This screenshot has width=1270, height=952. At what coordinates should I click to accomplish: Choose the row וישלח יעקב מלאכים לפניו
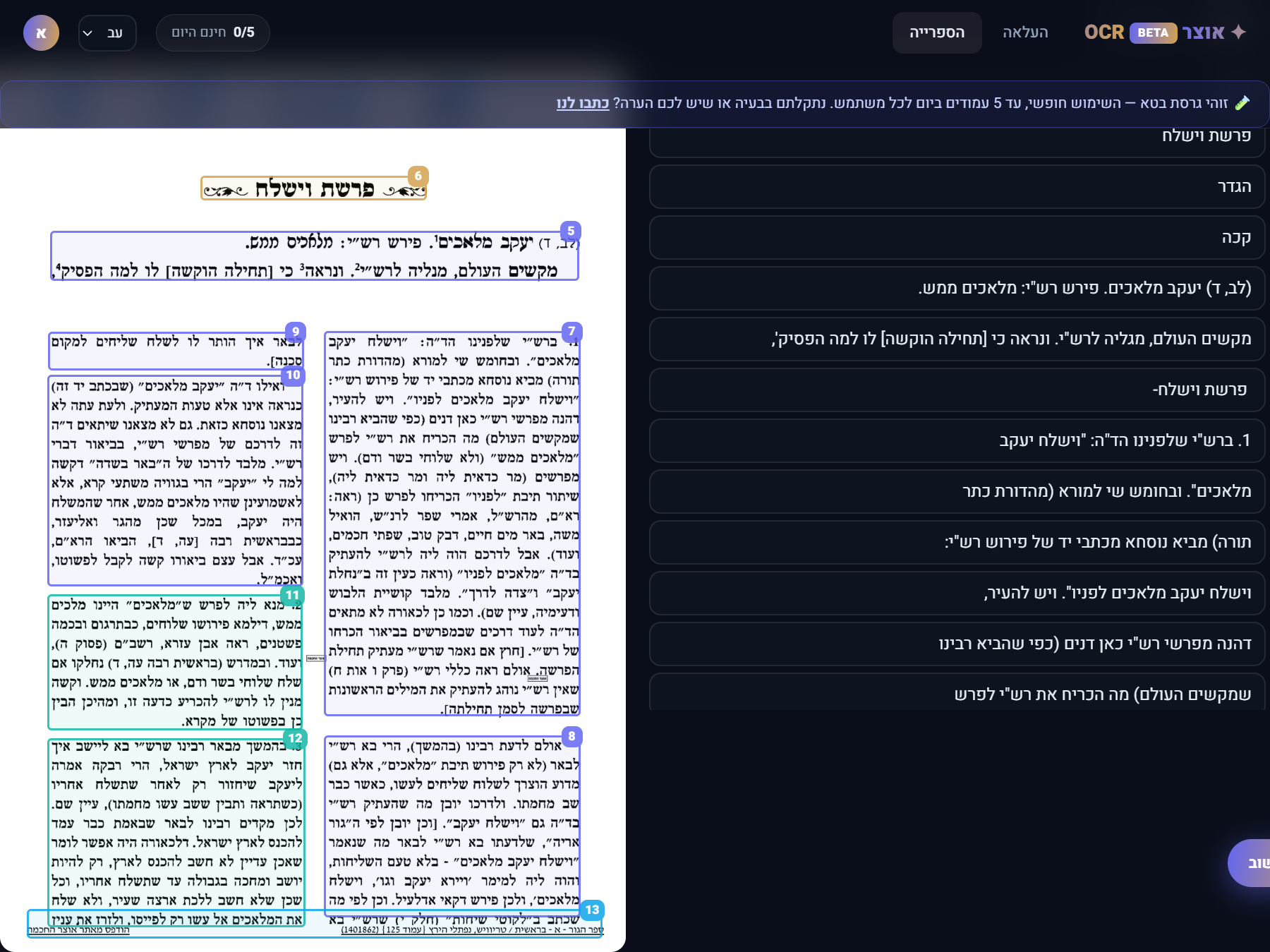click(x=957, y=594)
